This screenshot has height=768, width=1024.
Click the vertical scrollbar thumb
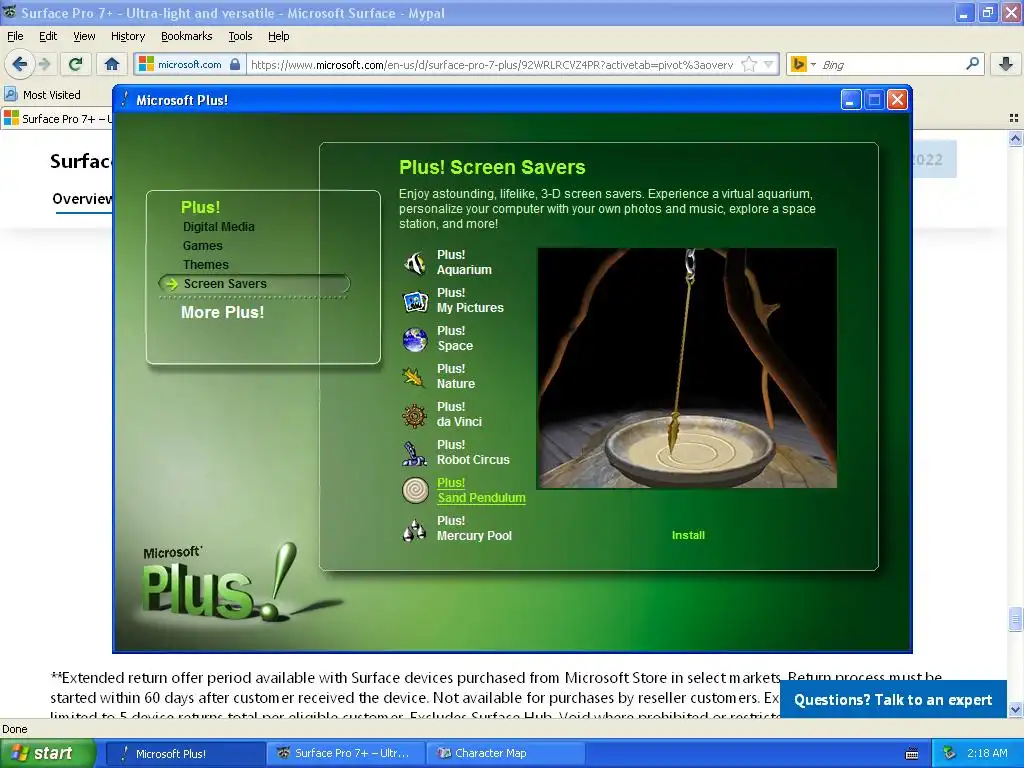[x=1015, y=619]
